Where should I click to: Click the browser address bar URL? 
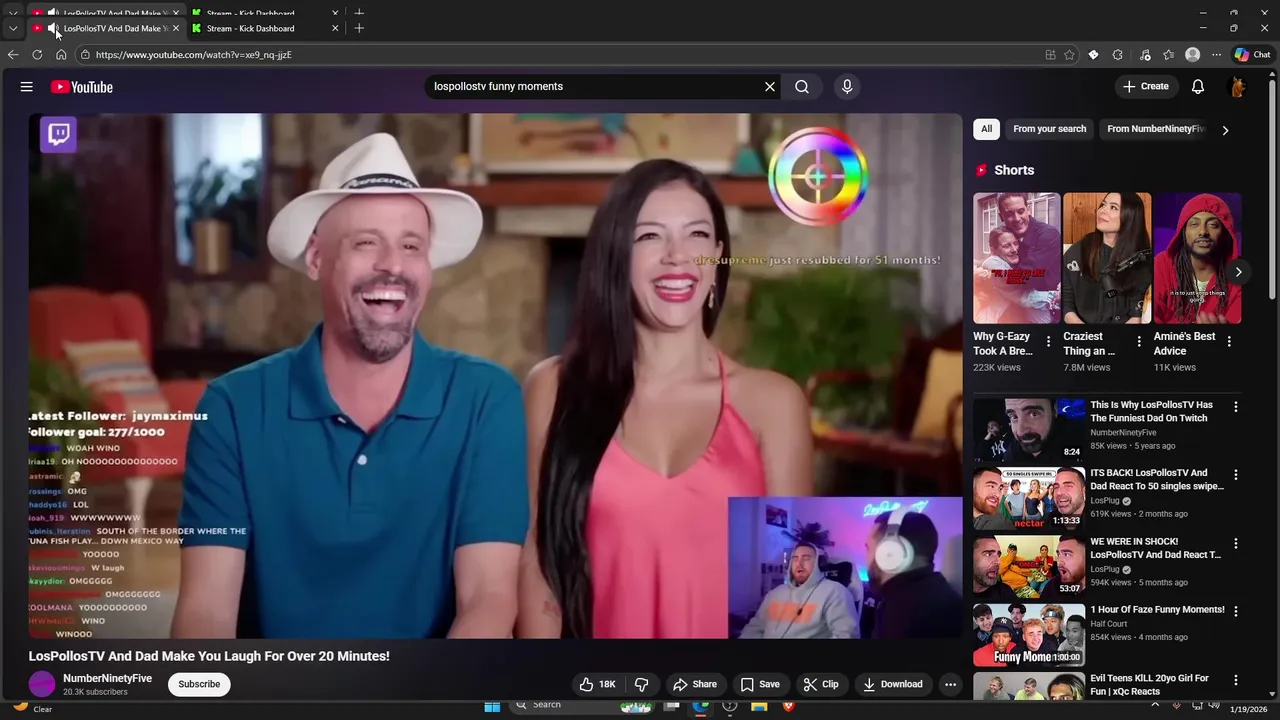194,55
